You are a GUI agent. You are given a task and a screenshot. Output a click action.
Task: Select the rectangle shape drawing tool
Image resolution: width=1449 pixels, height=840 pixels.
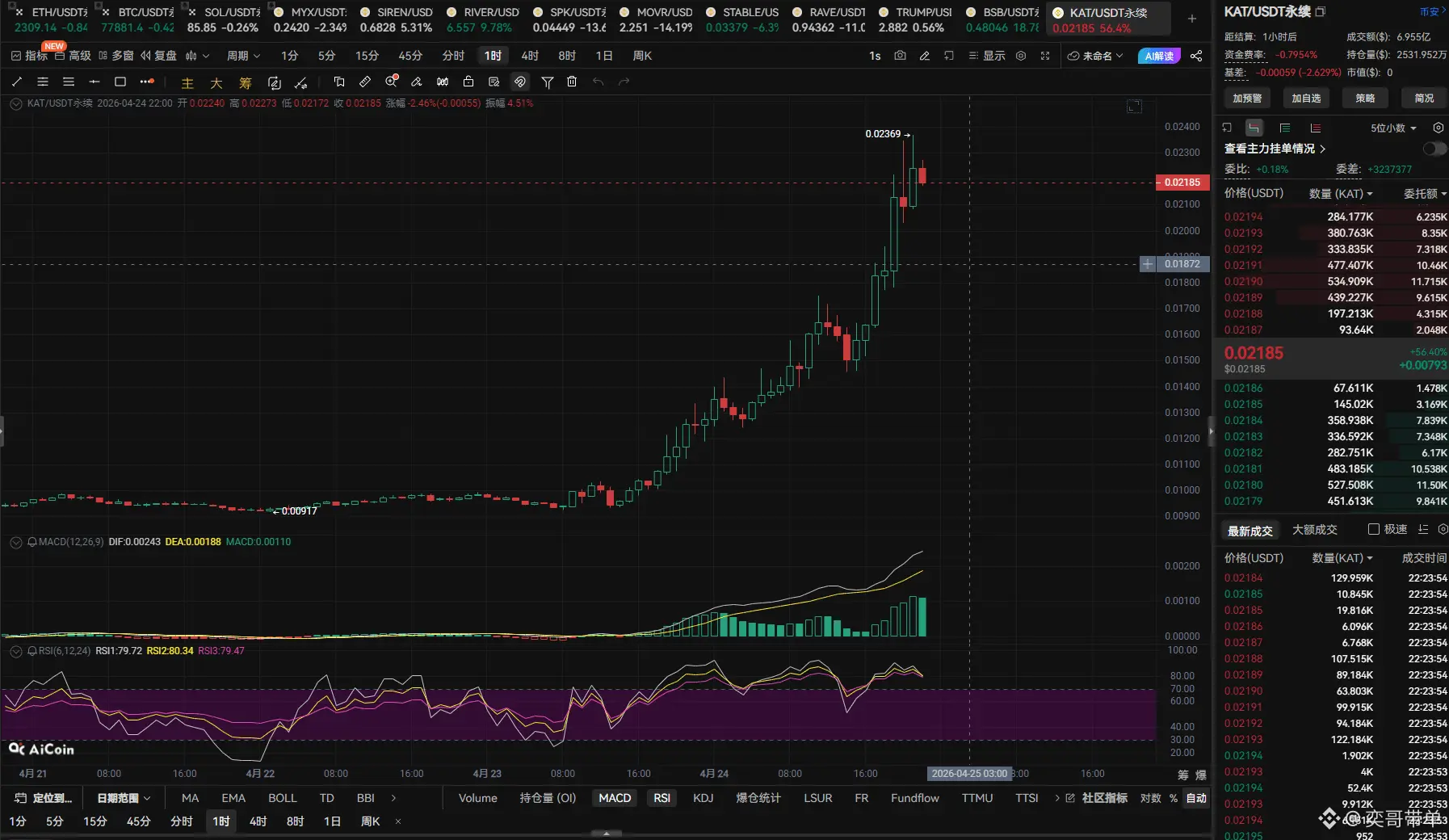[x=120, y=82]
